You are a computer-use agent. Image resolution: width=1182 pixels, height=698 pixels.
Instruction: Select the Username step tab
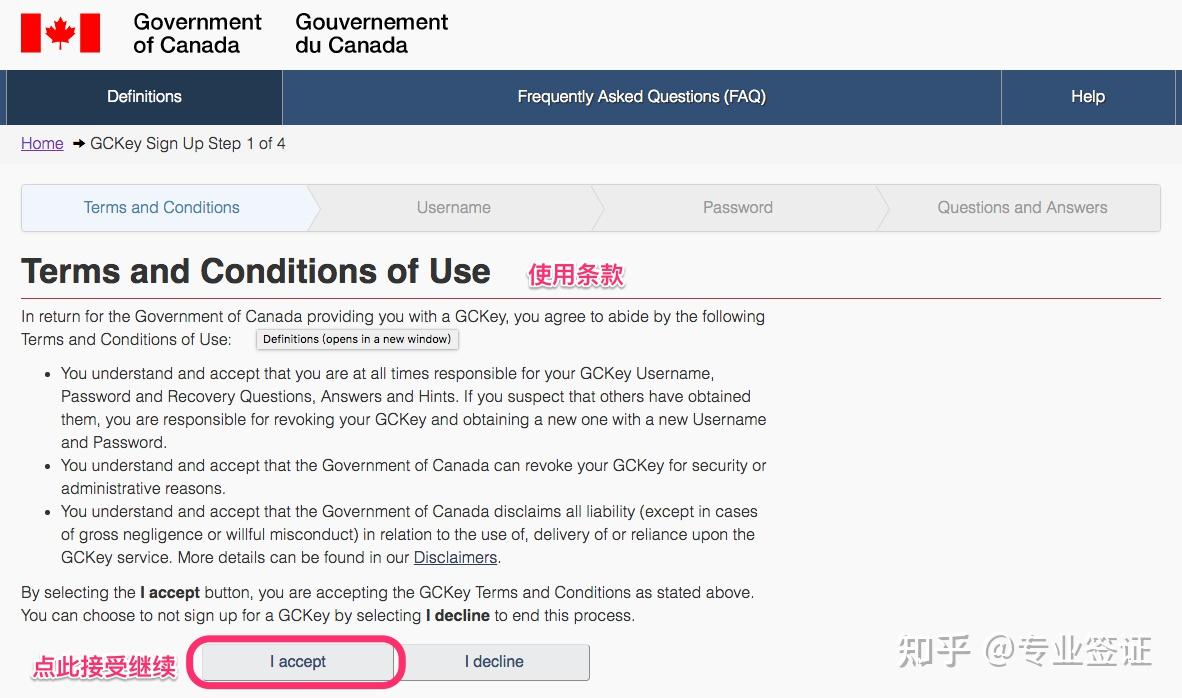(x=453, y=207)
